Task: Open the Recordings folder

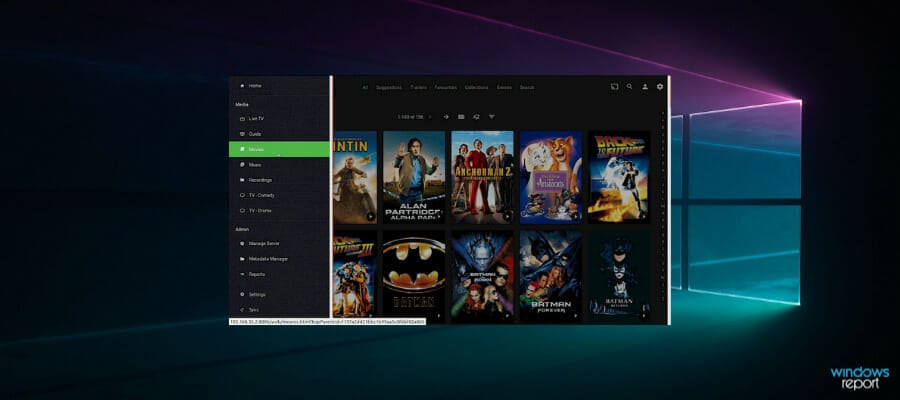Action: pos(280,180)
